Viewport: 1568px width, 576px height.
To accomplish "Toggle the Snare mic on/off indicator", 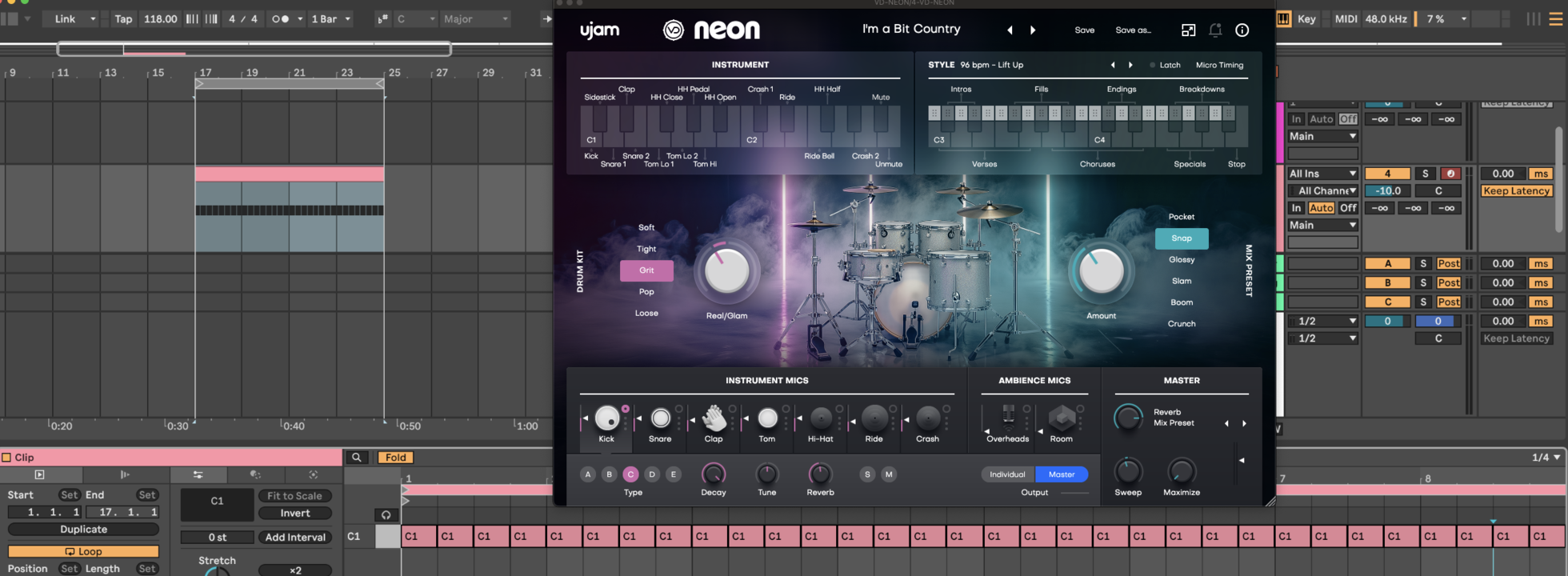I will (679, 409).
